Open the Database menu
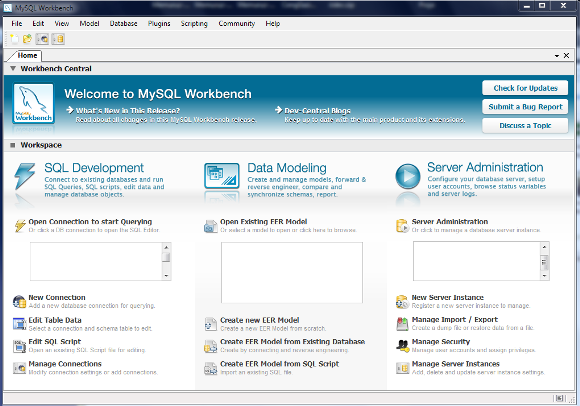Image resolution: width=580 pixels, height=406 pixels. pos(124,24)
